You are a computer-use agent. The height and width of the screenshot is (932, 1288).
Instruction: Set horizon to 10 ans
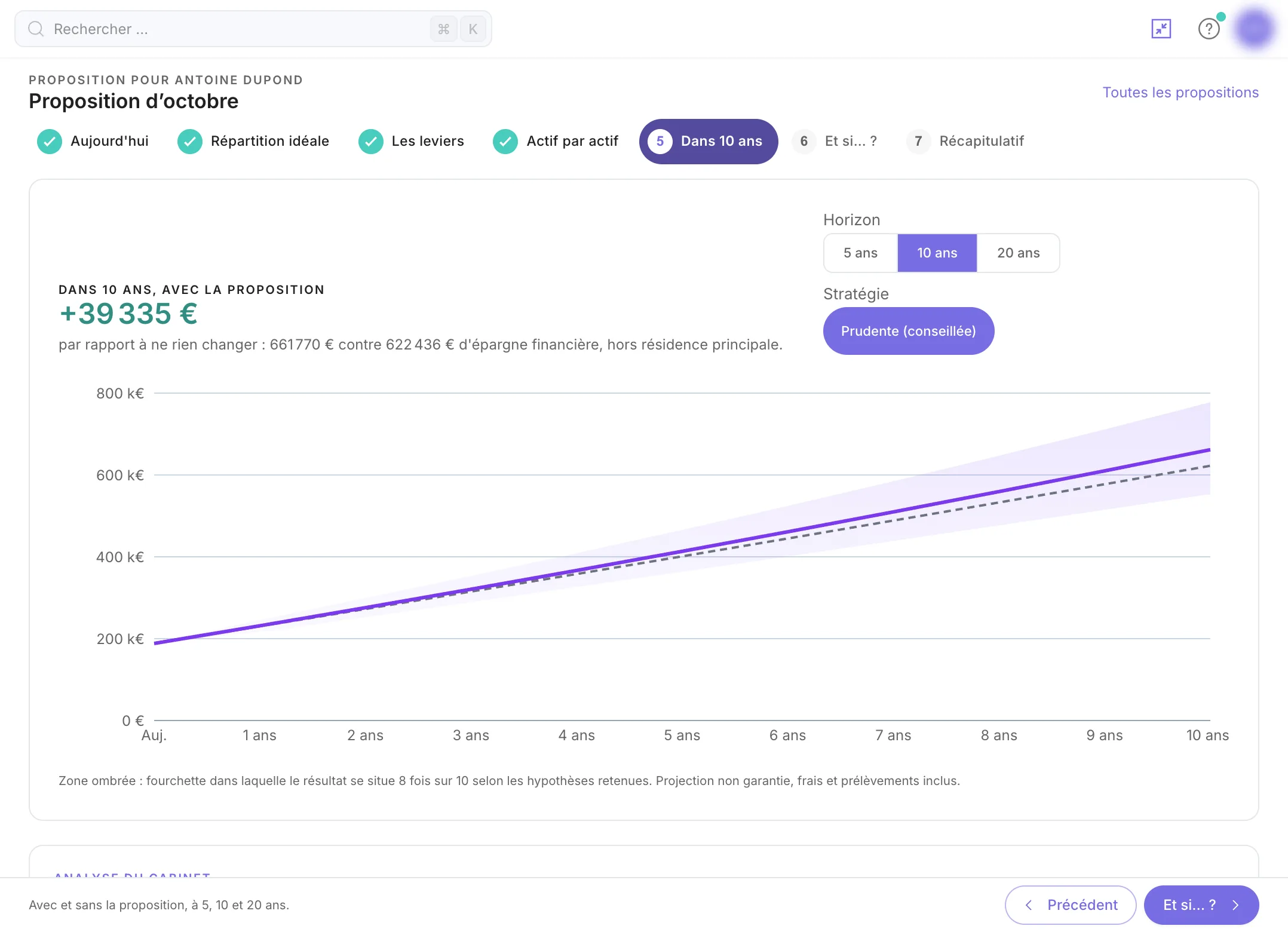[937, 253]
